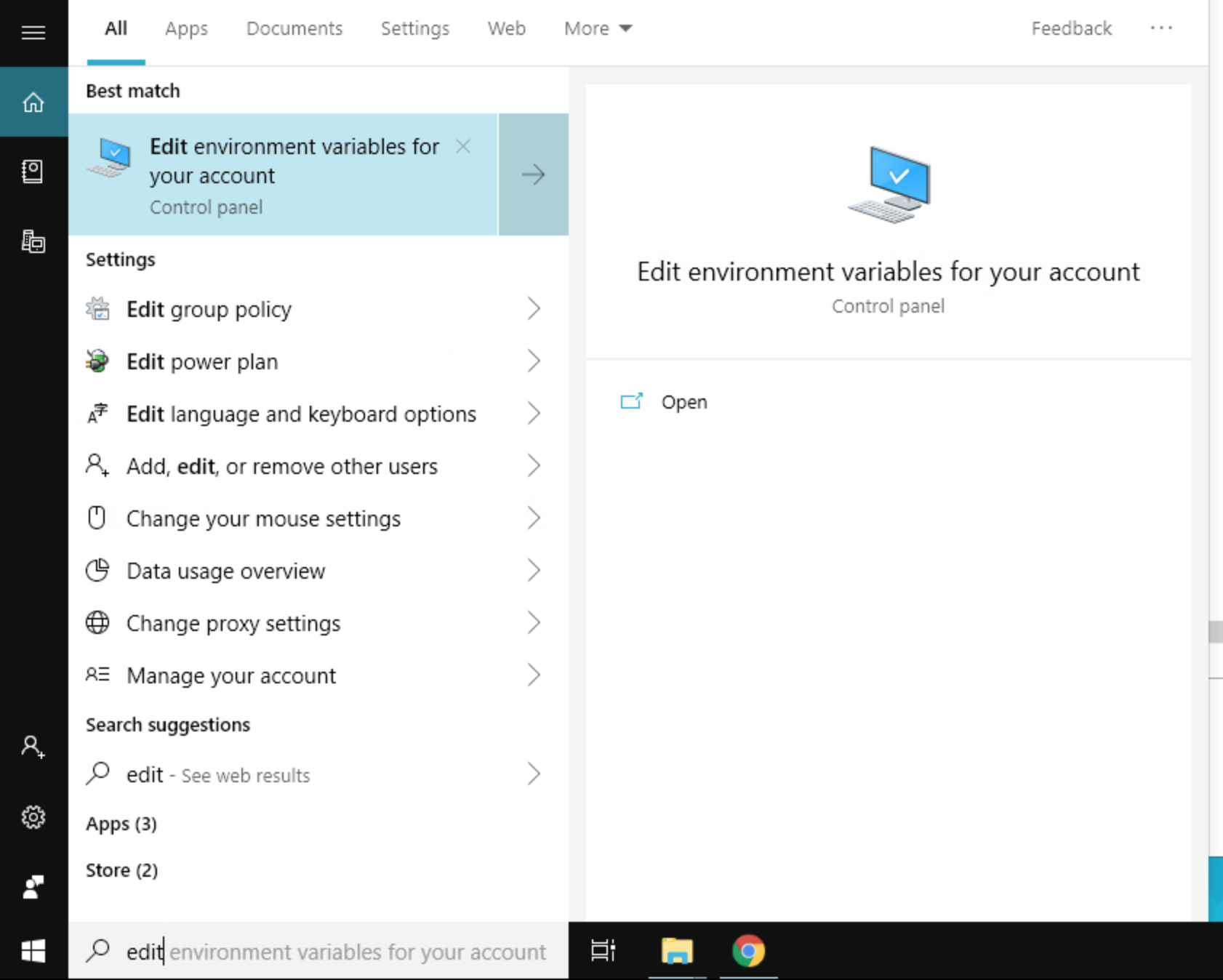Screen dimensions: 1223x980
Task: Open File Explorer from taskbar
Action: tap(677, 950)
